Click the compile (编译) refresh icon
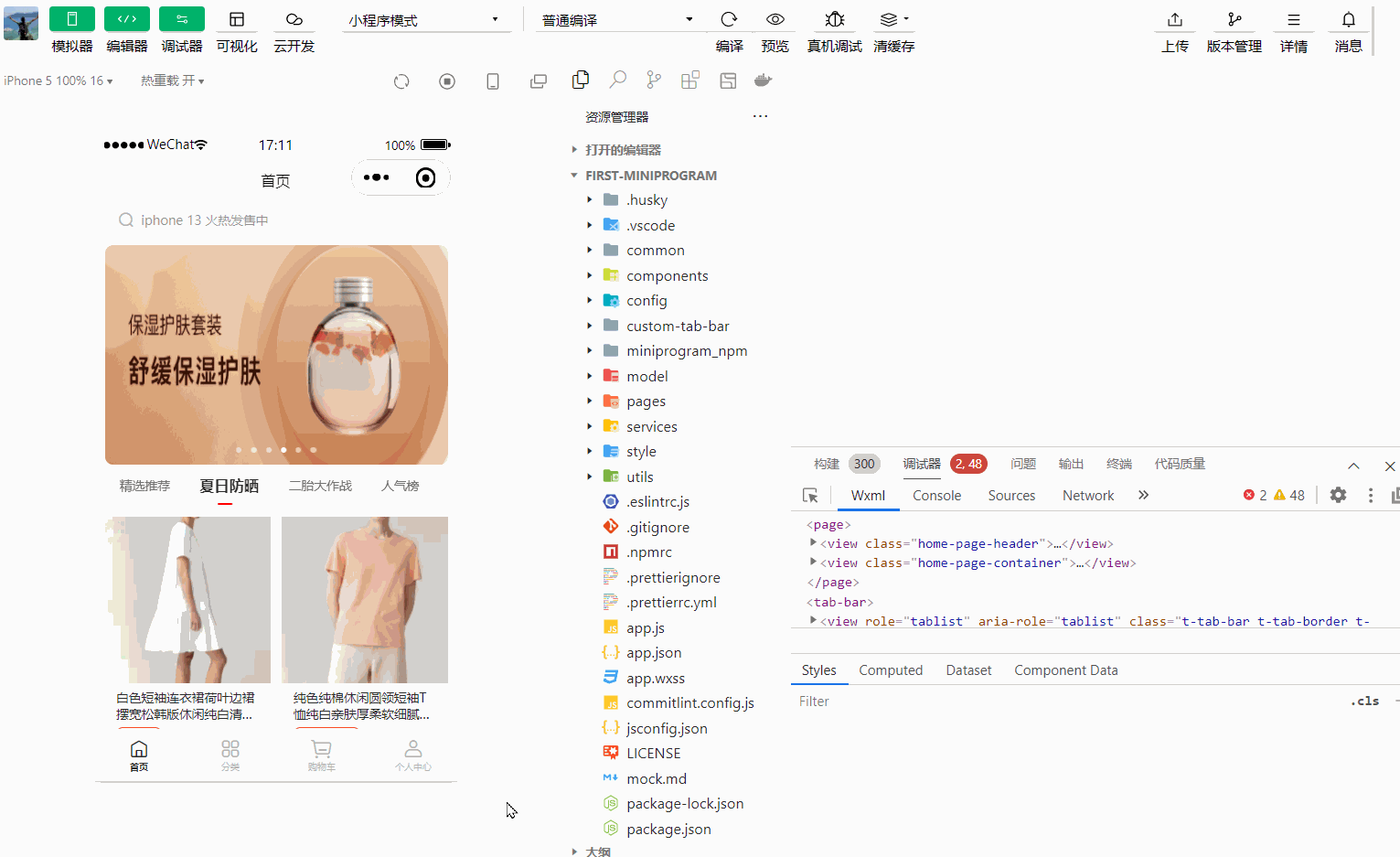 729,19
